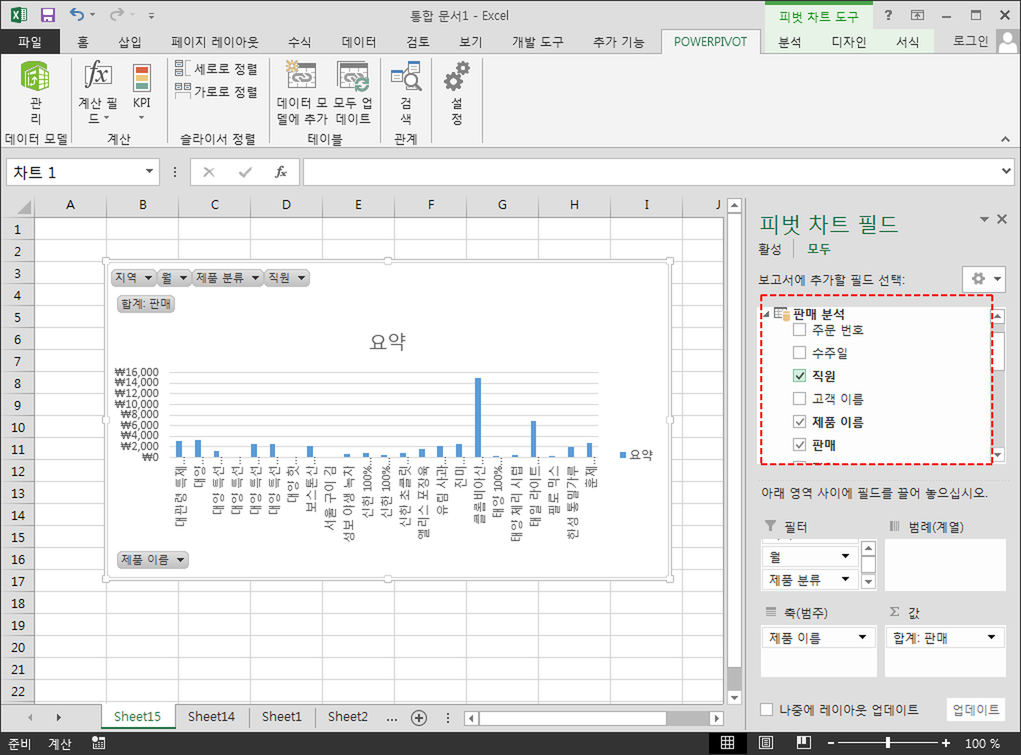Click 로그인 (Sign in) link
The image size is (1021, 755).
coord(970,41)
